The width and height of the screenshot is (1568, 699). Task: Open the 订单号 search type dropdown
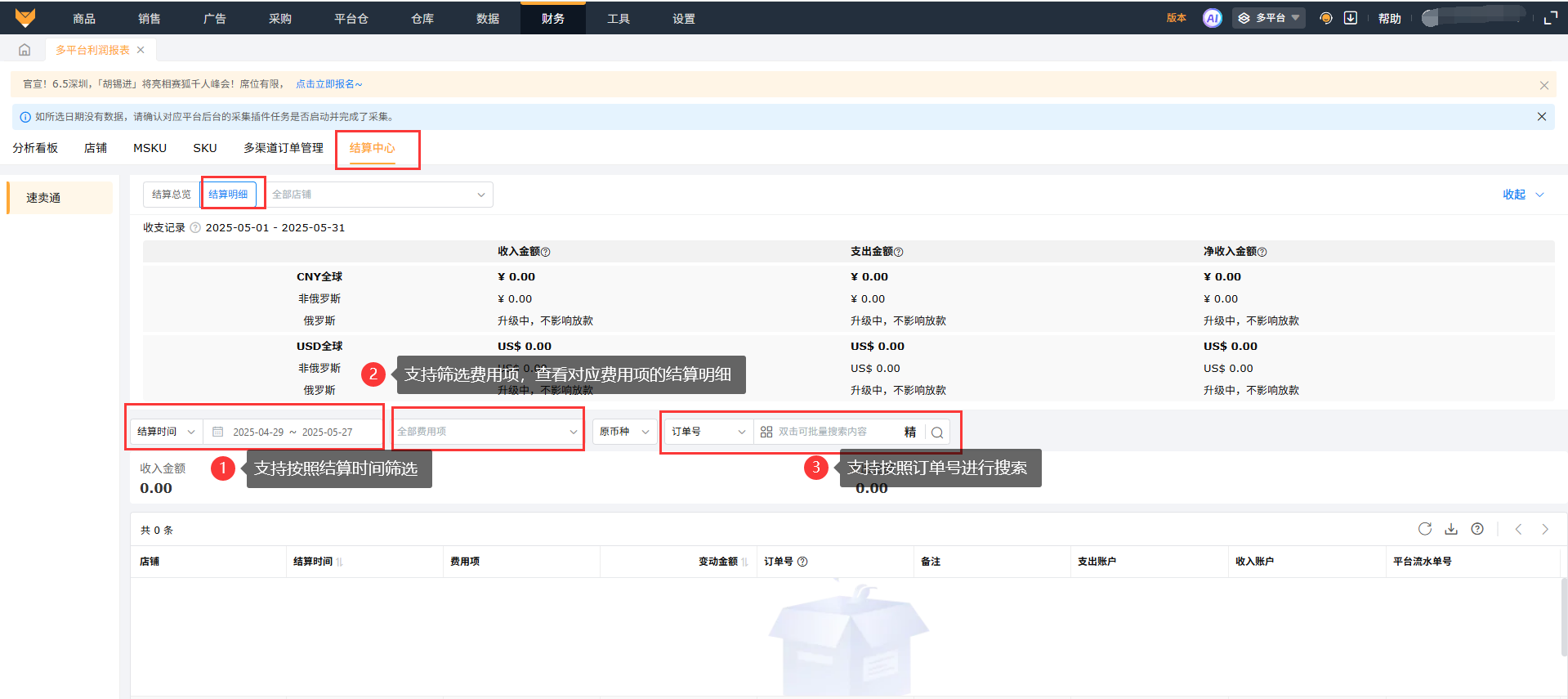(708, 432)
